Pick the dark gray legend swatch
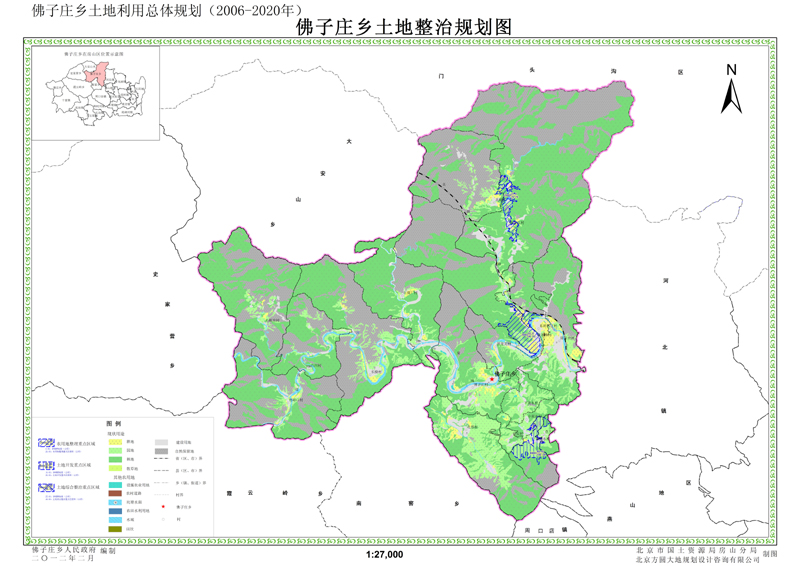800x566 pixels. (x=163, y=450)
